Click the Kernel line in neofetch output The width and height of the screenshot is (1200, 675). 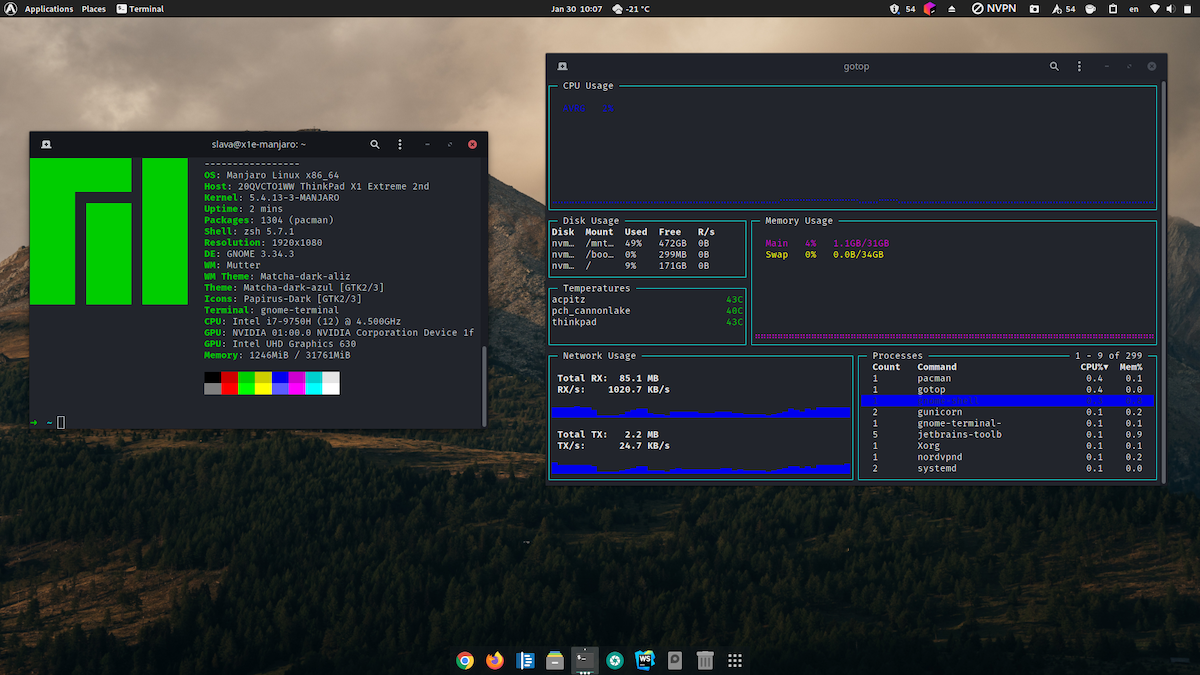(x=271, y=198)
